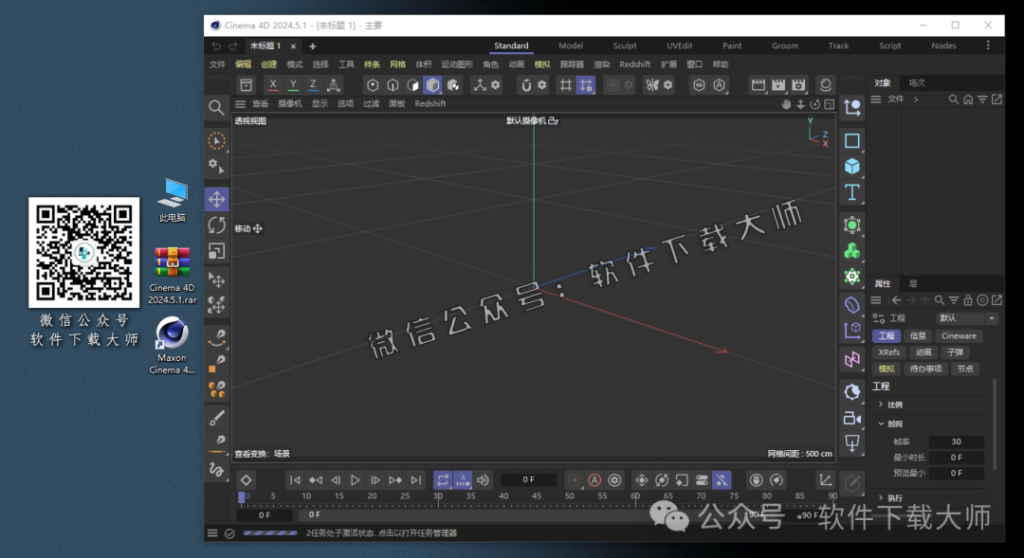The width and height of the screenshot is (1024, 558).
Task: Click the 帧率 value field
Action: tap(956, 442)
